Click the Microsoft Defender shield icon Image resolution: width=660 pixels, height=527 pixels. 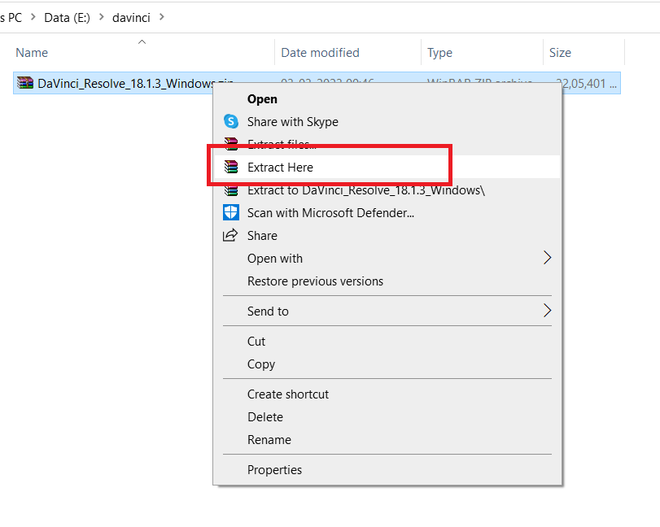[x=231, y=212]
